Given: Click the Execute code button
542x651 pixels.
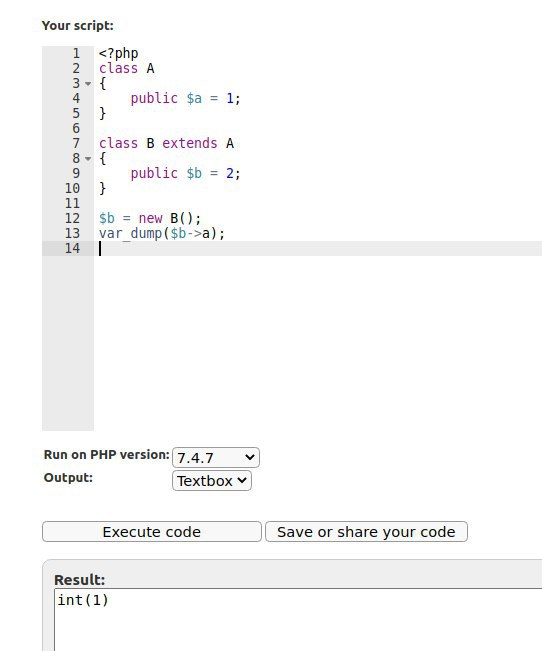Looking at the screenshot, I should tap(152, 531).
